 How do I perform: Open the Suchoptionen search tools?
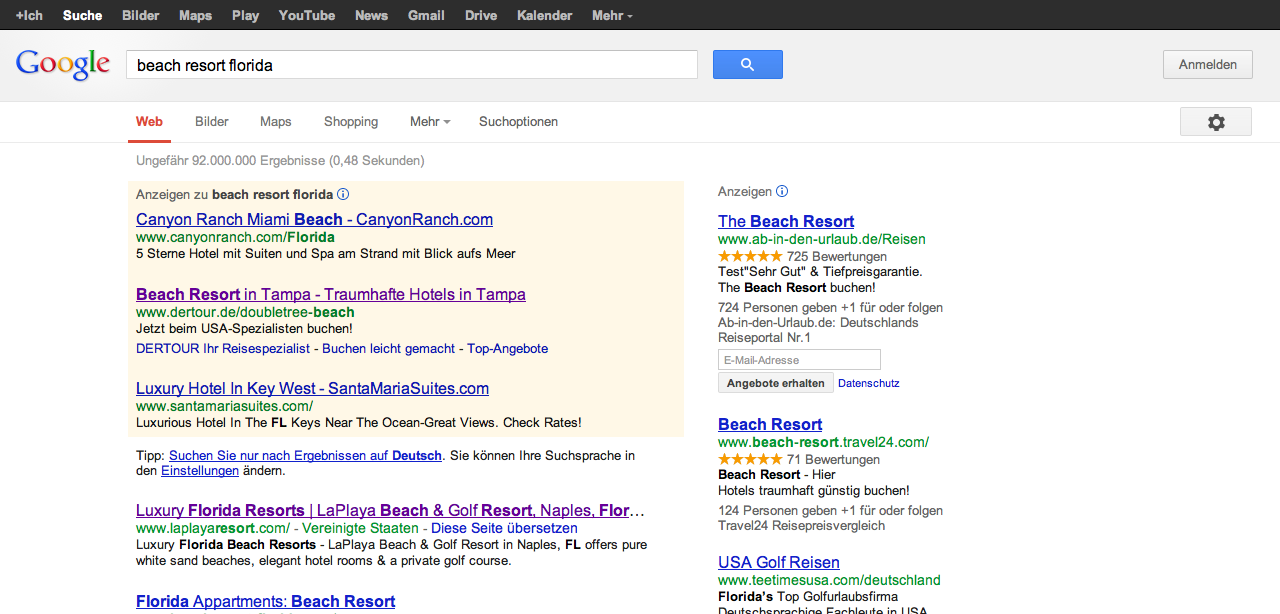click(x=518, y=122)
